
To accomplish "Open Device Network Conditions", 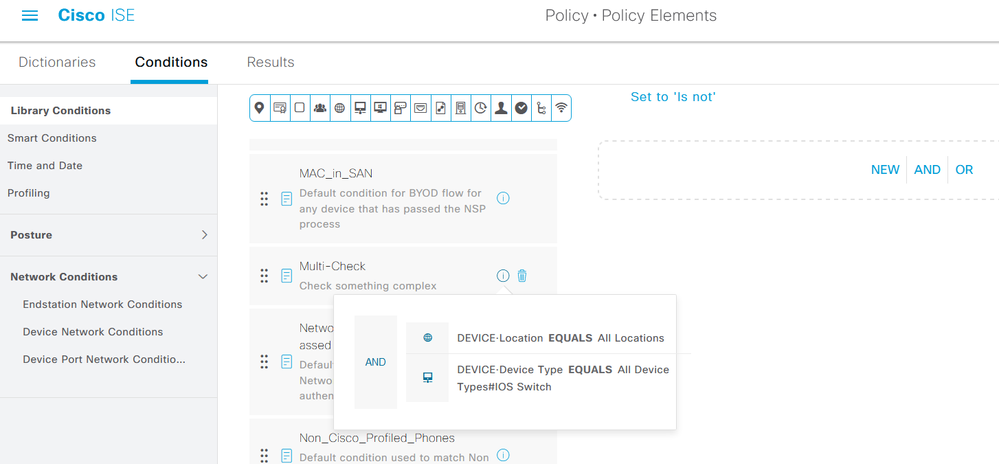I will (93, 331).
